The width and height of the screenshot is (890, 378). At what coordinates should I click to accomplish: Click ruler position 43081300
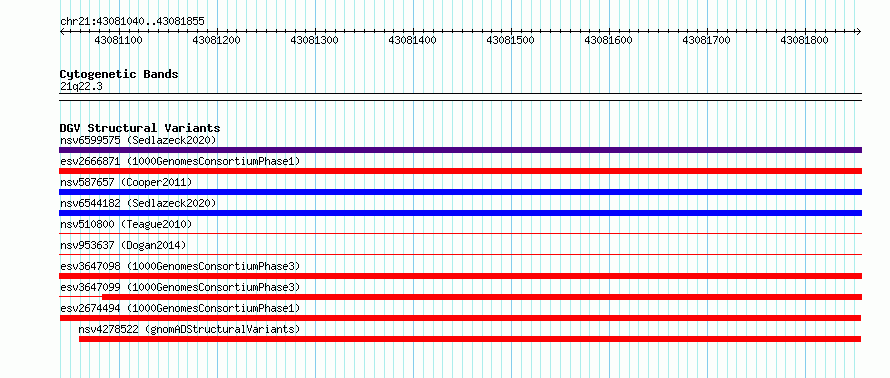click(x=314, y=41)
